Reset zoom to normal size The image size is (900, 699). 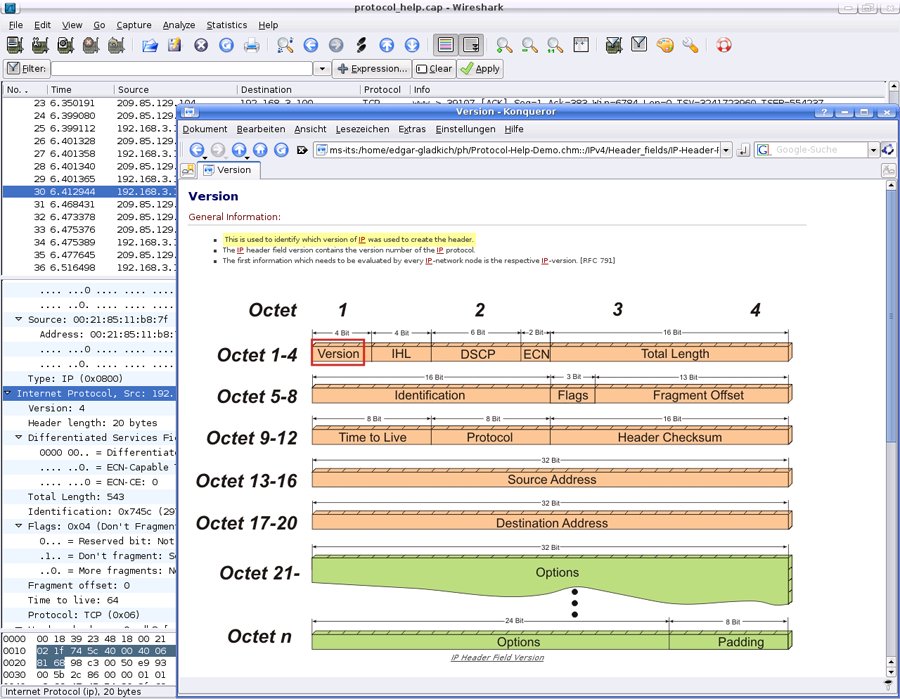[554, 45]
